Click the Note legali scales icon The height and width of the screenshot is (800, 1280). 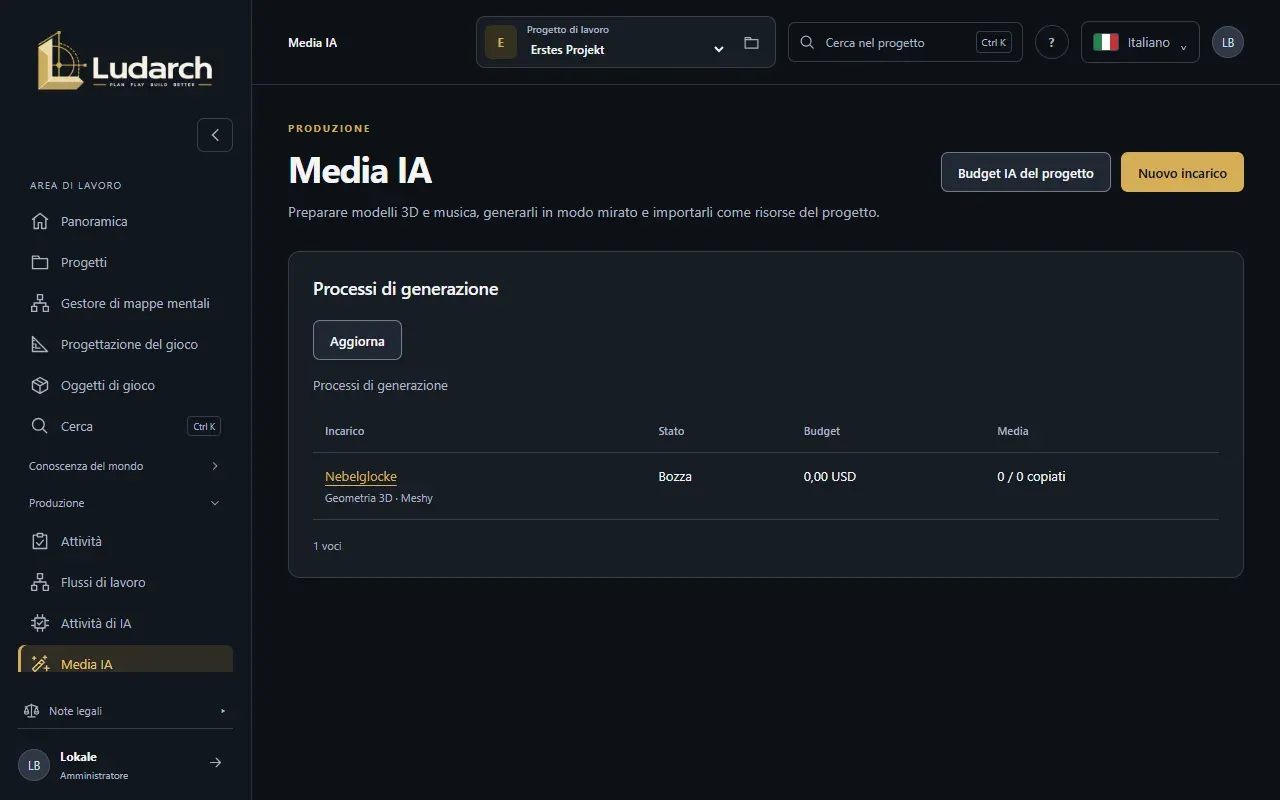click(x=31, y=711)
